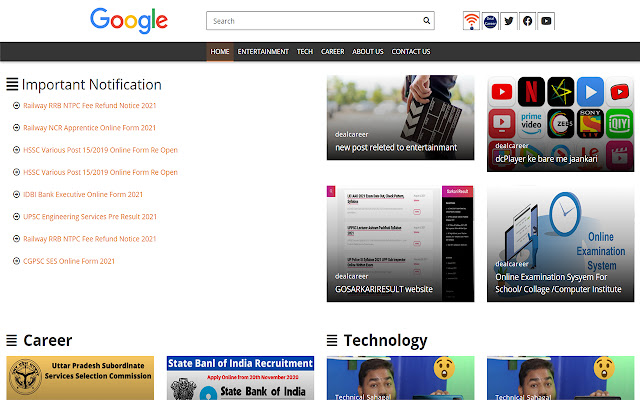Open the GOSARKARIRESULT website card
640x400 pixels.
[400, 244]
